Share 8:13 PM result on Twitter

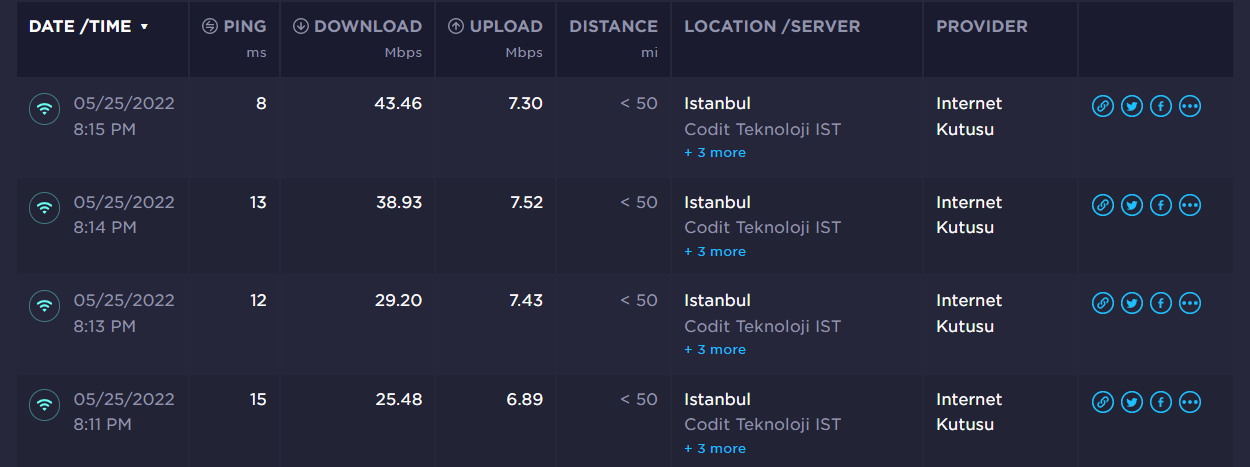(x=1131, y=303)
